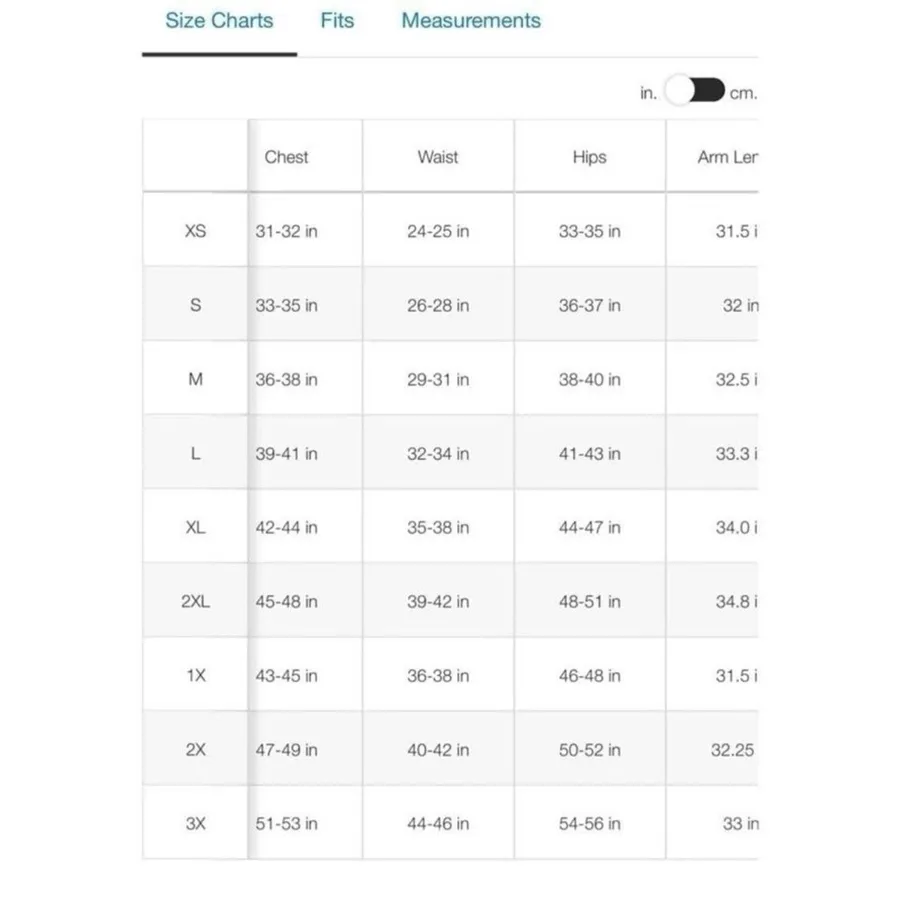Viewport: 900px width, 900px height.
Task: Click the 26-28 in waist cell for S
Action: tap(438, 305)
